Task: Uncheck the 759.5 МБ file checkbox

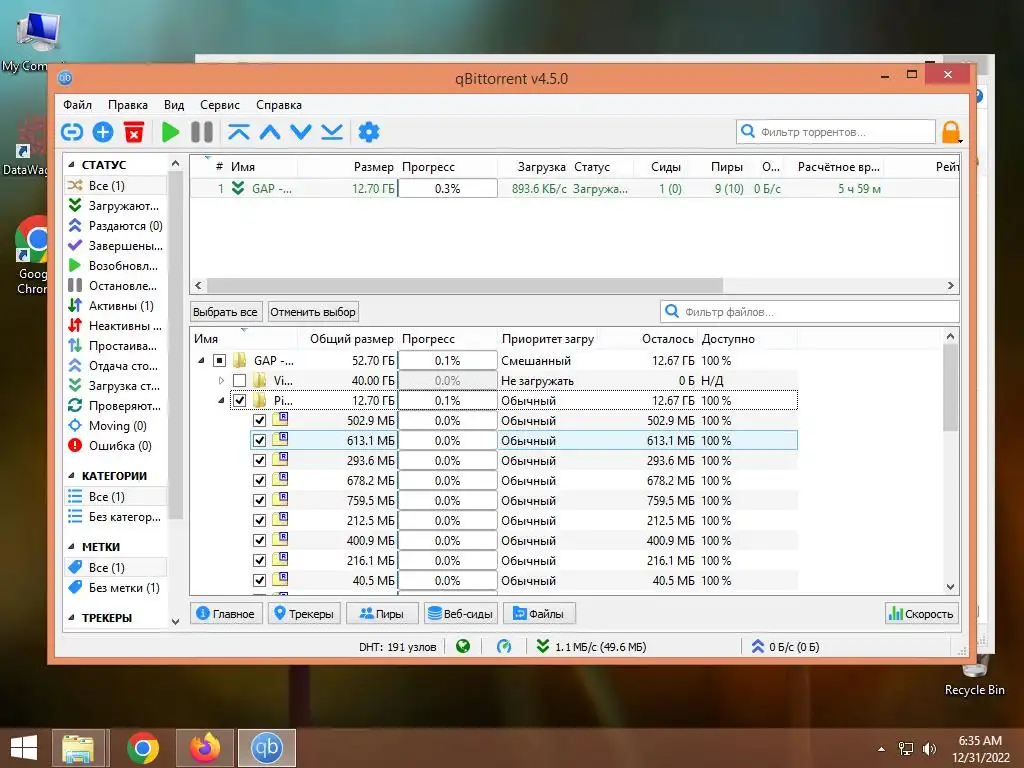Action: click(x=259, y=501)
